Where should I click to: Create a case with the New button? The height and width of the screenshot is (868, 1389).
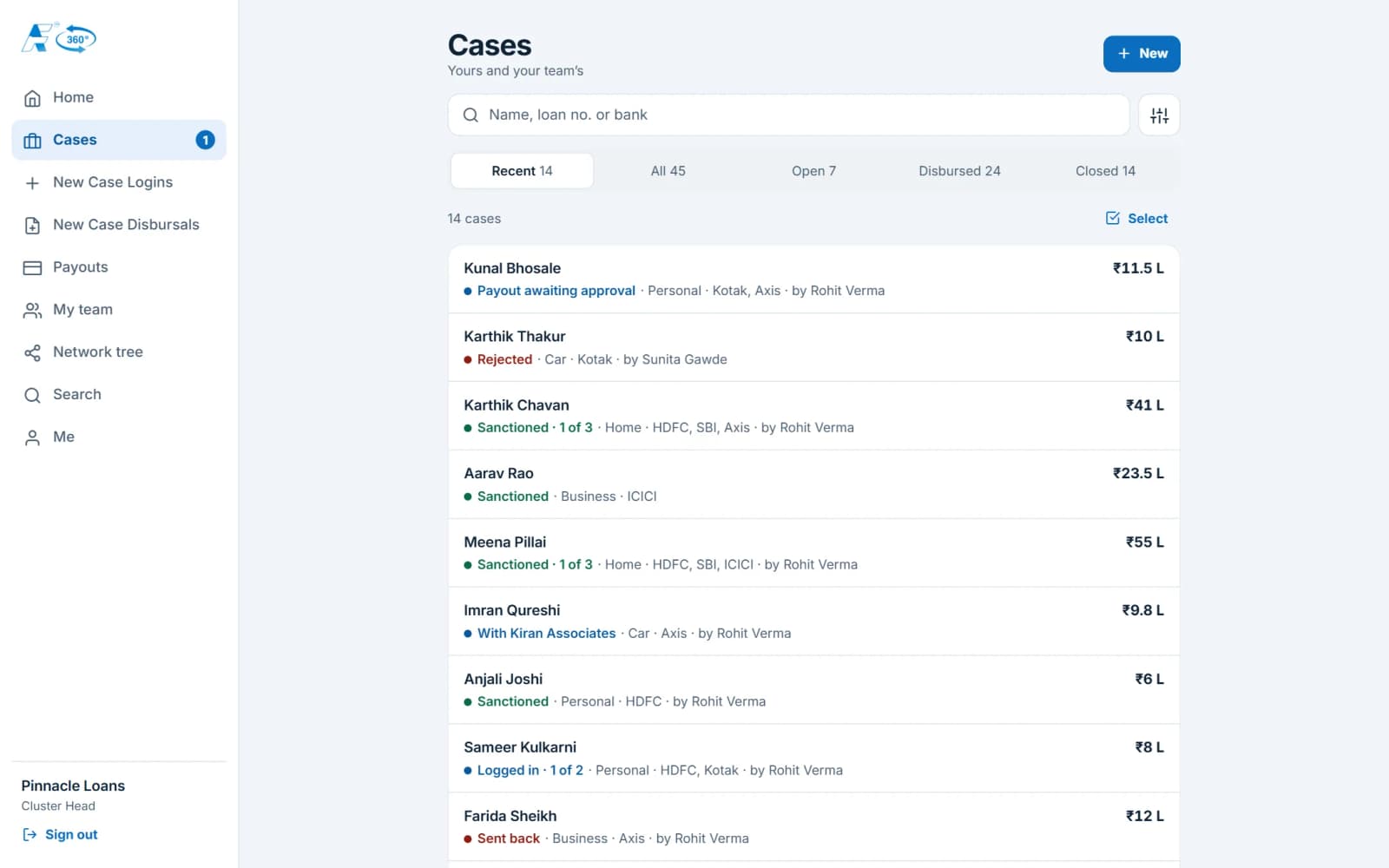tap(1142, 54)
